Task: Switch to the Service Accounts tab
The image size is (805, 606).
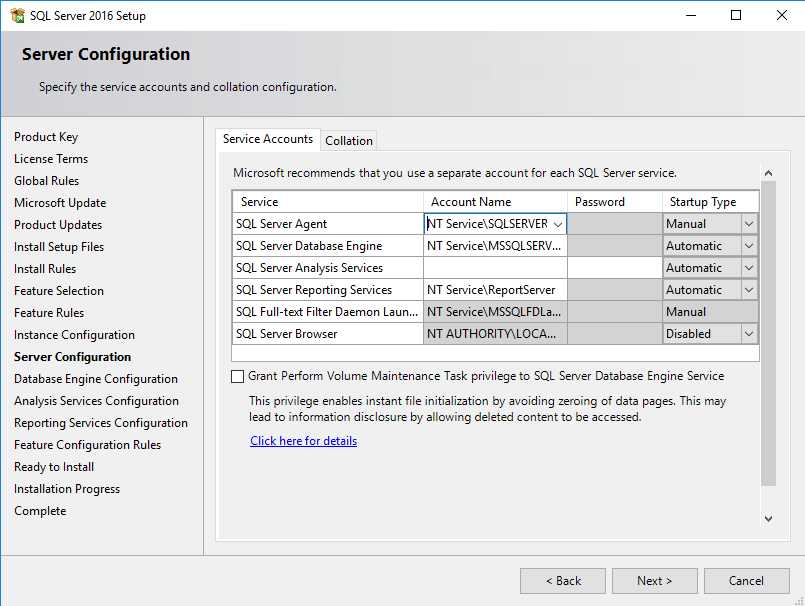Action: (268, 139)
